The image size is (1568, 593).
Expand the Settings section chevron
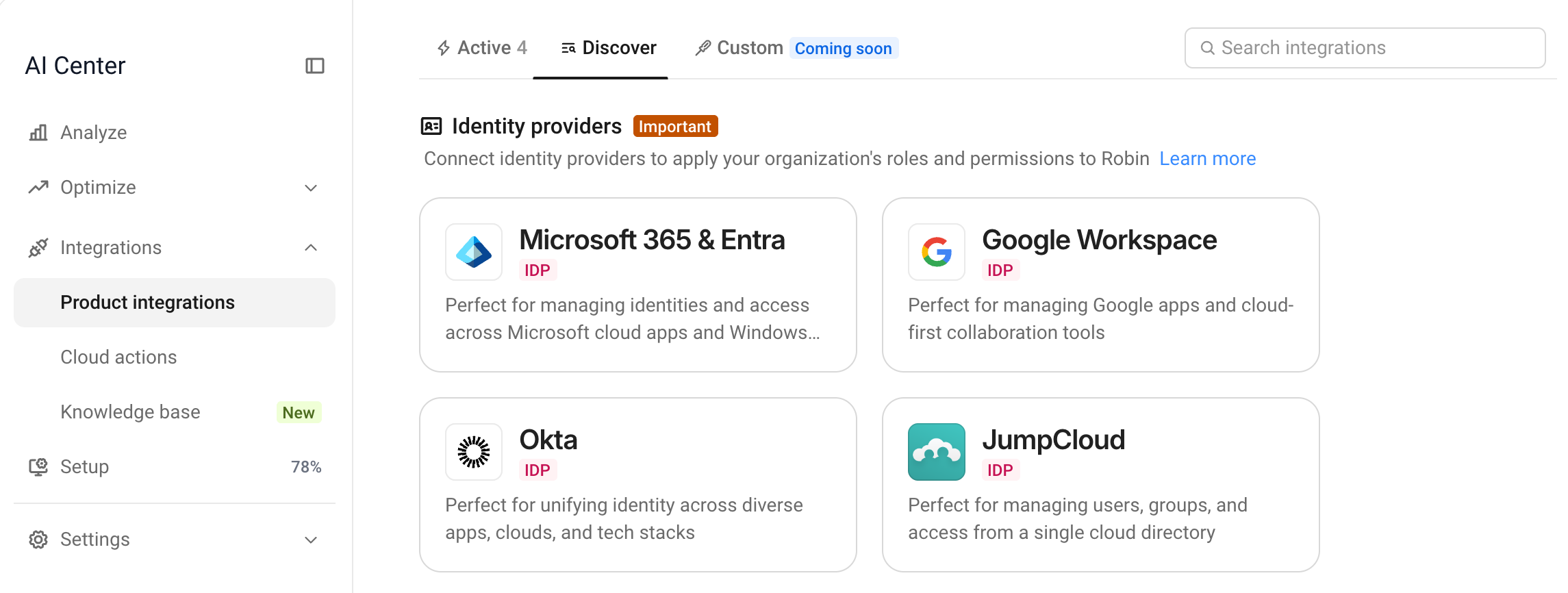click(x=311, y=540)
